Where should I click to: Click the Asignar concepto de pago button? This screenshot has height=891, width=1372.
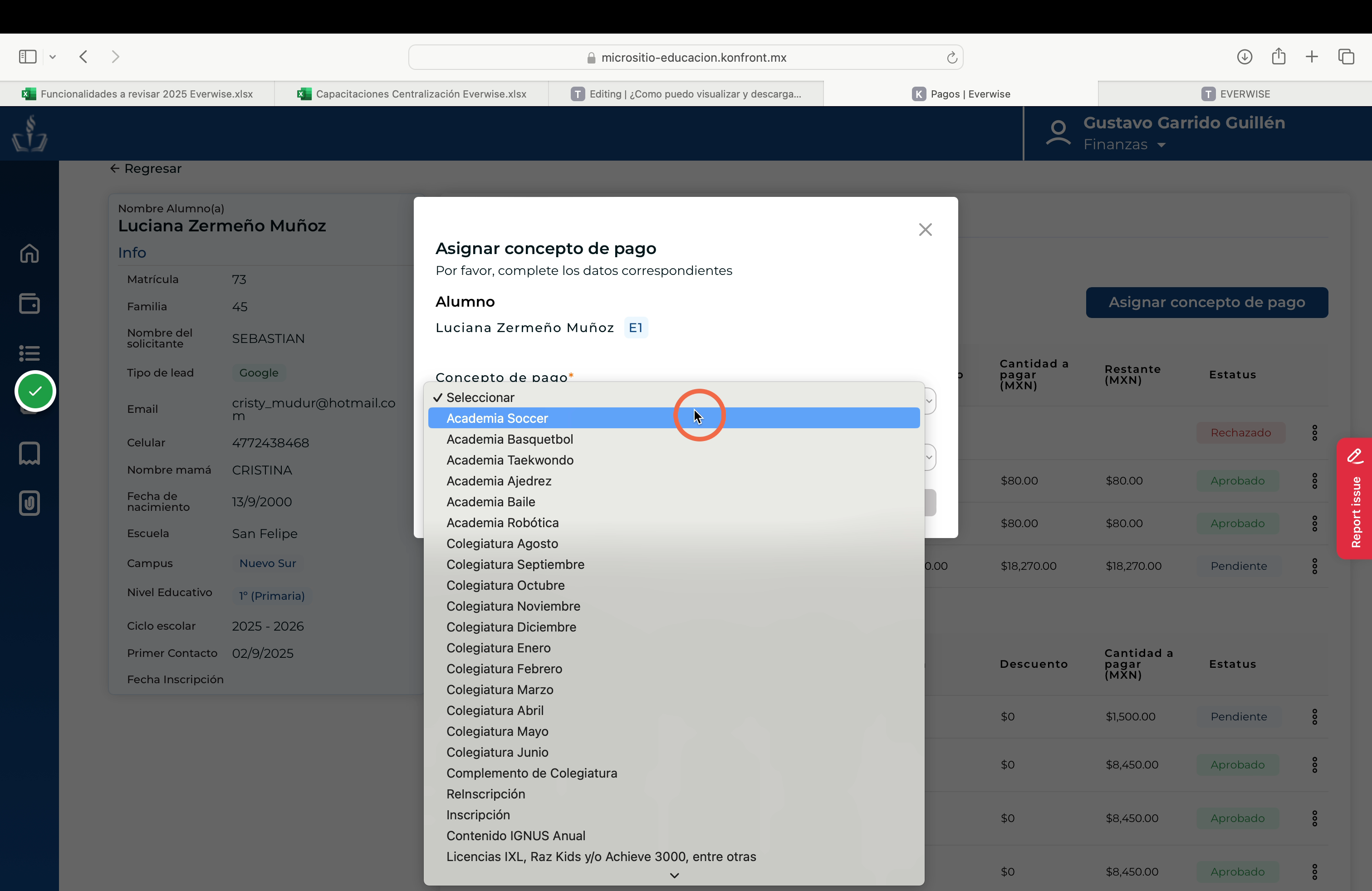(1207, 303)
